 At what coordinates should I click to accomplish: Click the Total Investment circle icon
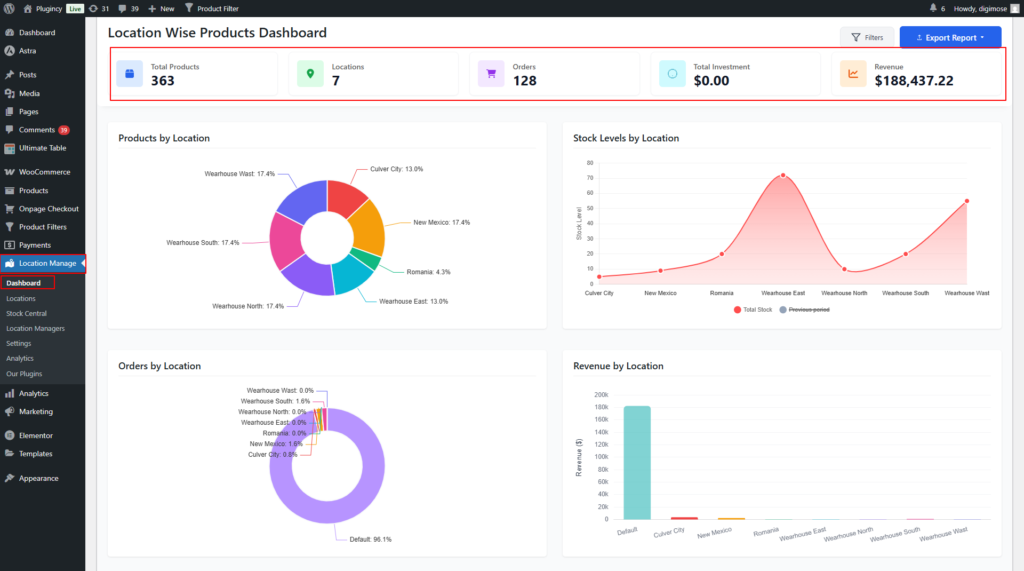click(x=672, y=73)
